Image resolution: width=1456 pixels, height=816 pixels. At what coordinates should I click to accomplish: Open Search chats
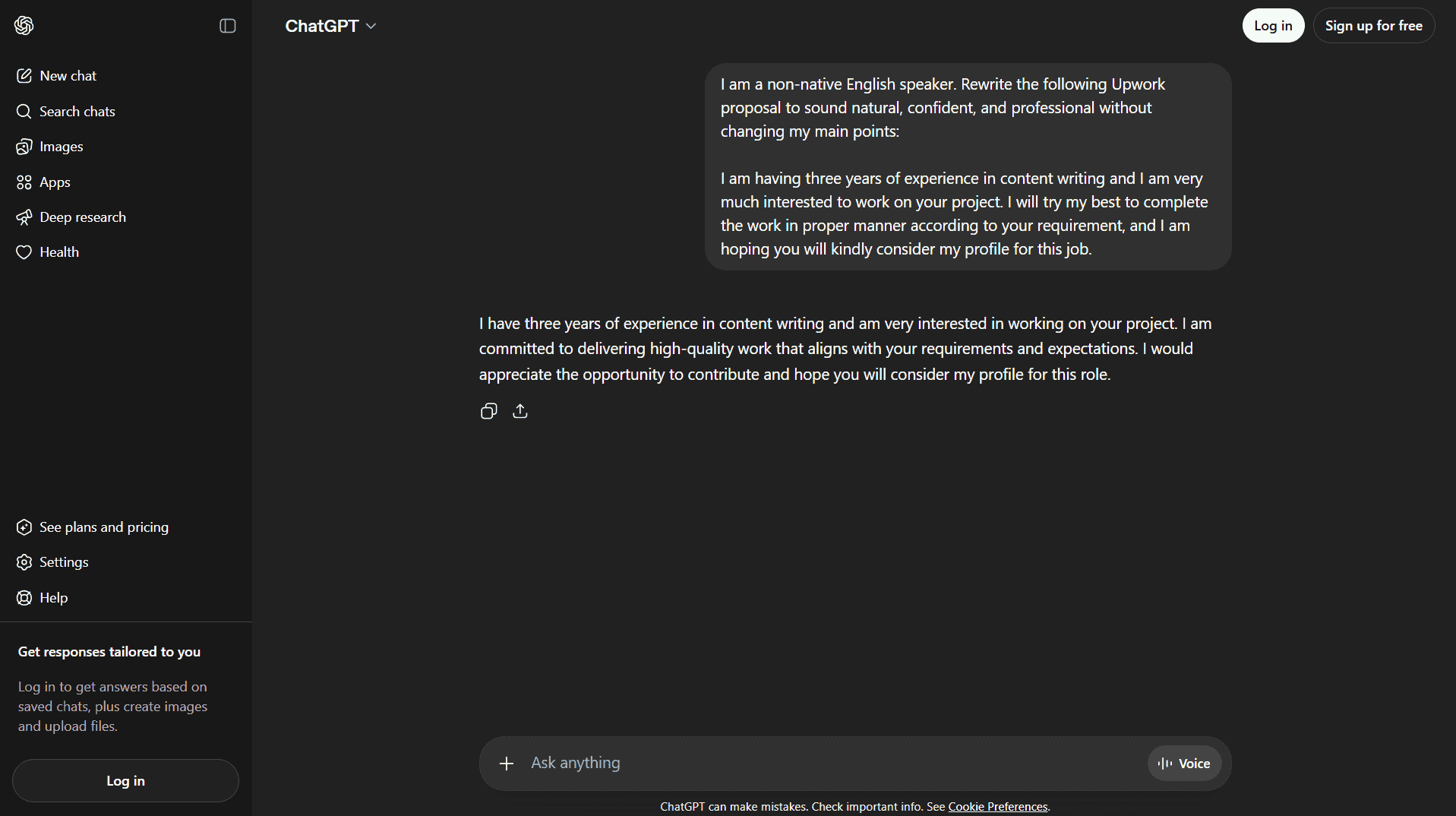pyautogui.click(x=76, y=111)
